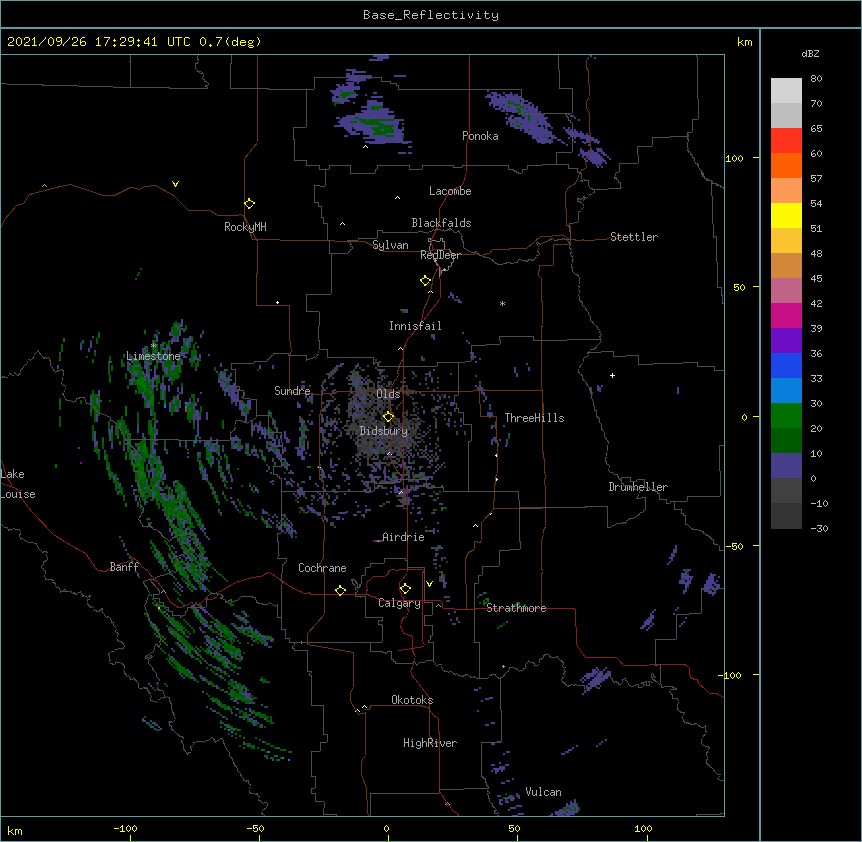This screenshot has height=842, width=862.
Task: Select the HighRiver label
Action: pos(430,743)
